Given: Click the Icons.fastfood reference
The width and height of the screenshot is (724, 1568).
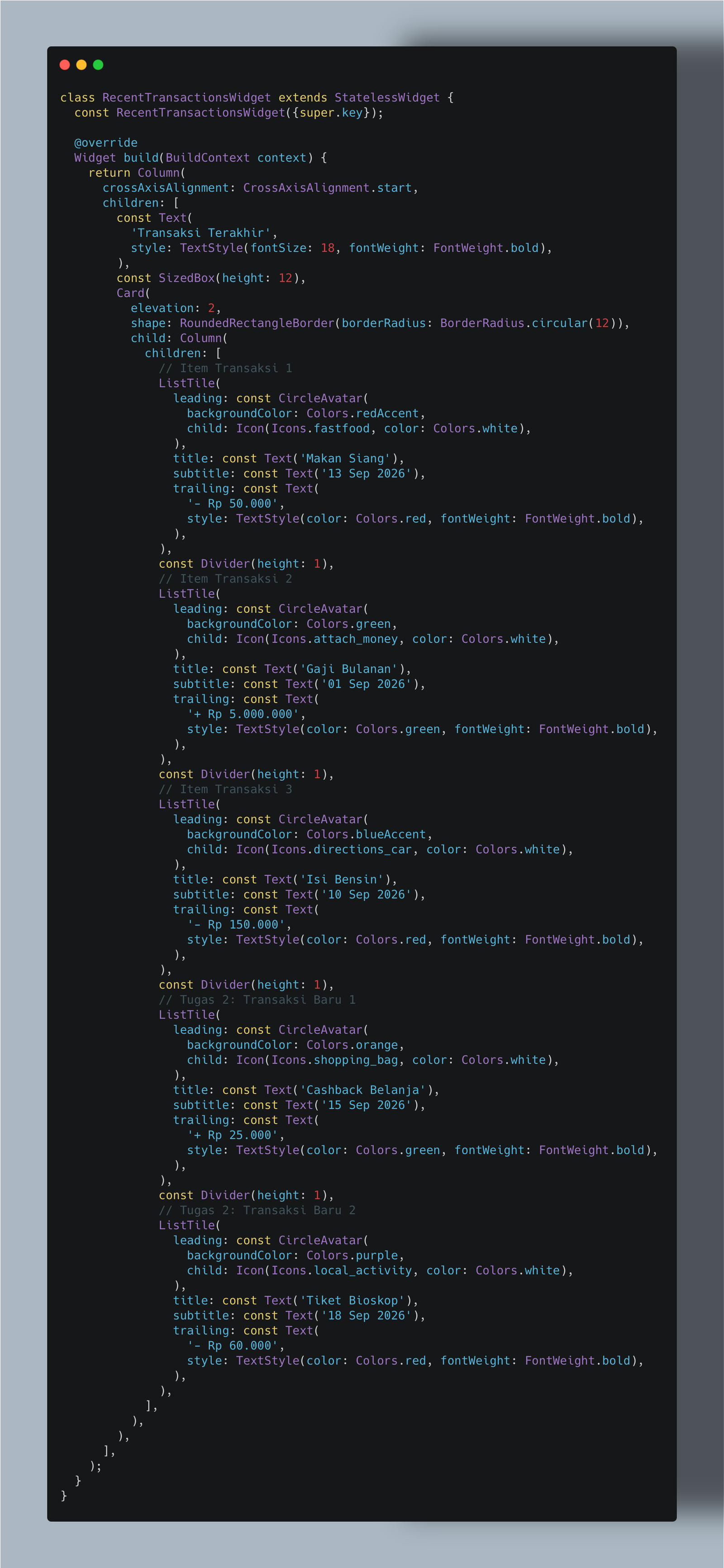Looking at the screenshot, I should click(321, 429).
